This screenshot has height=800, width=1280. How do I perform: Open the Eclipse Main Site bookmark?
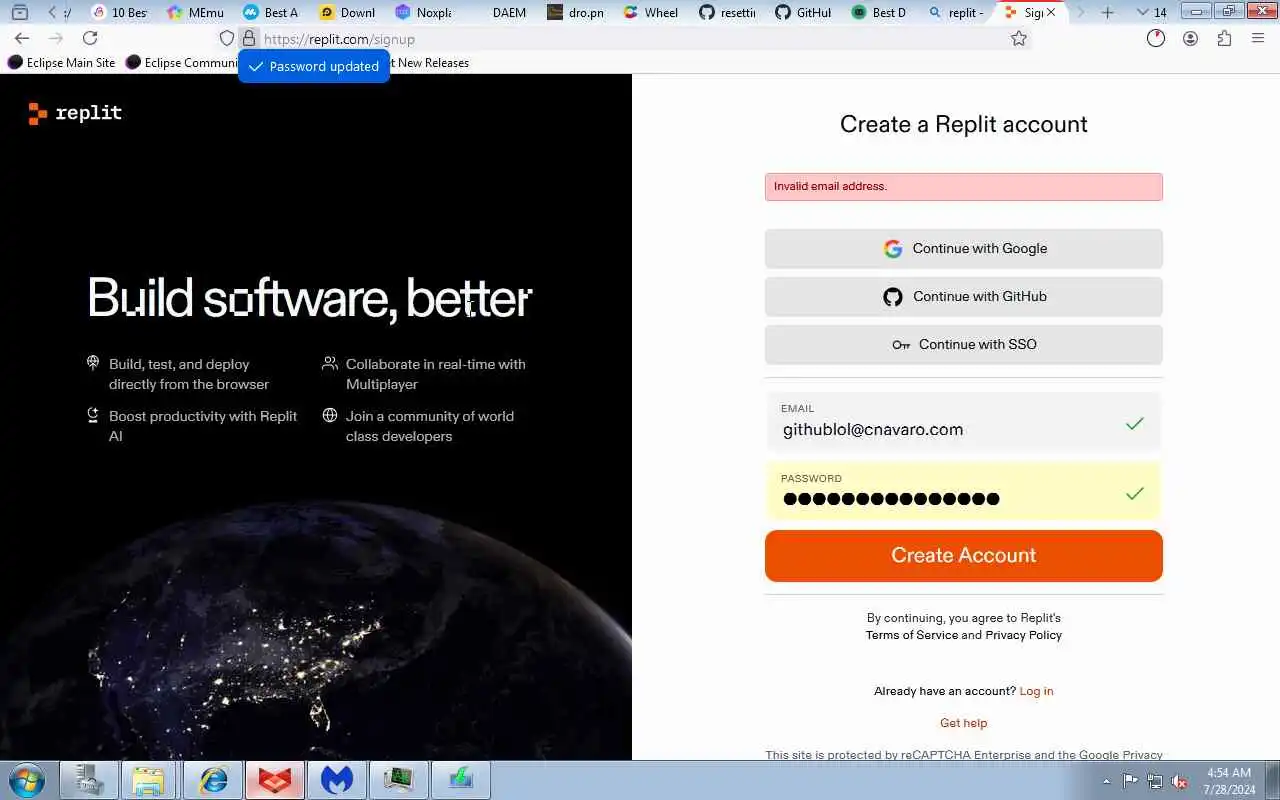tap(61, 62)
